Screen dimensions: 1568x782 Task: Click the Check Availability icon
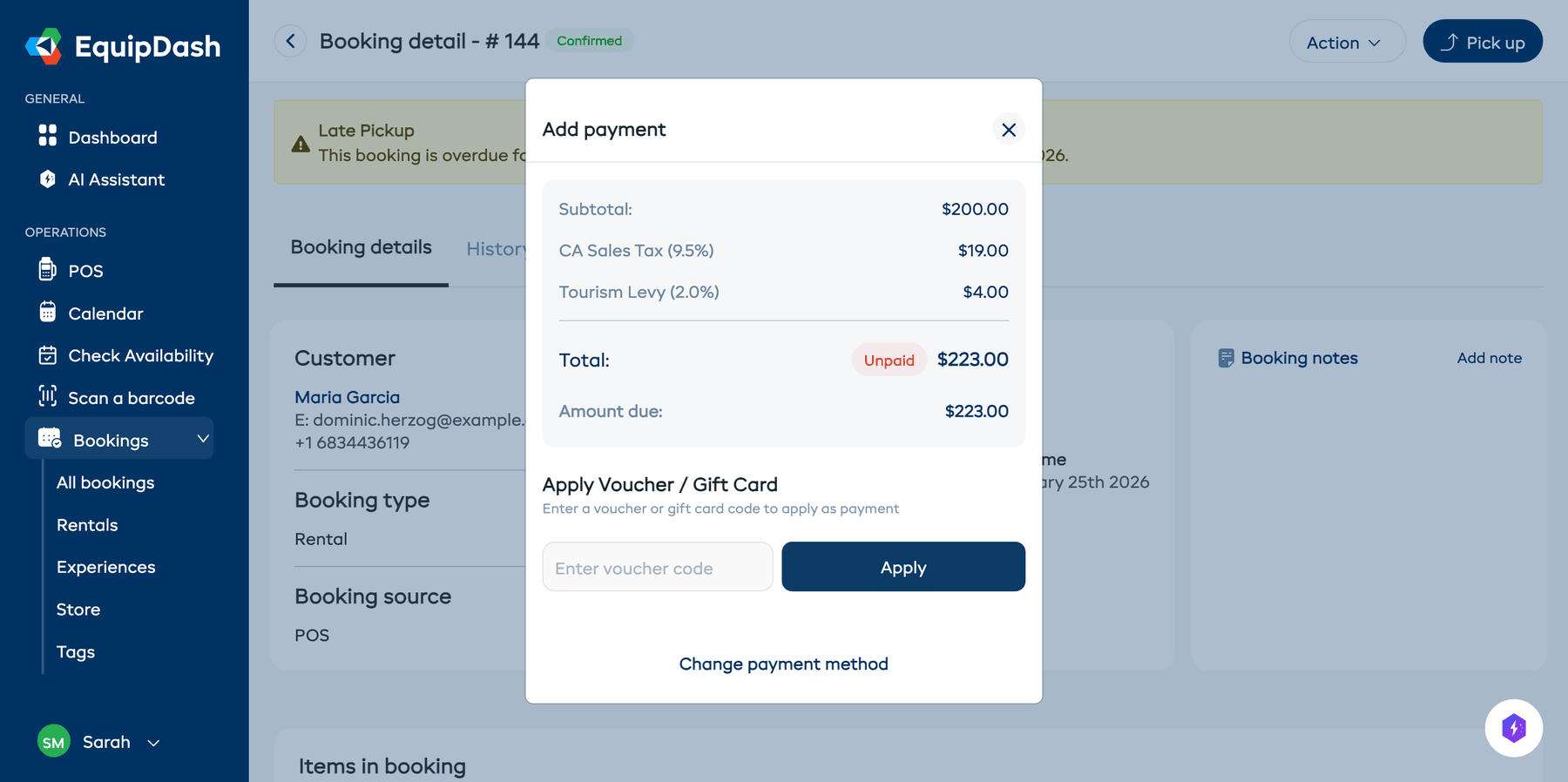pos(46,355)
